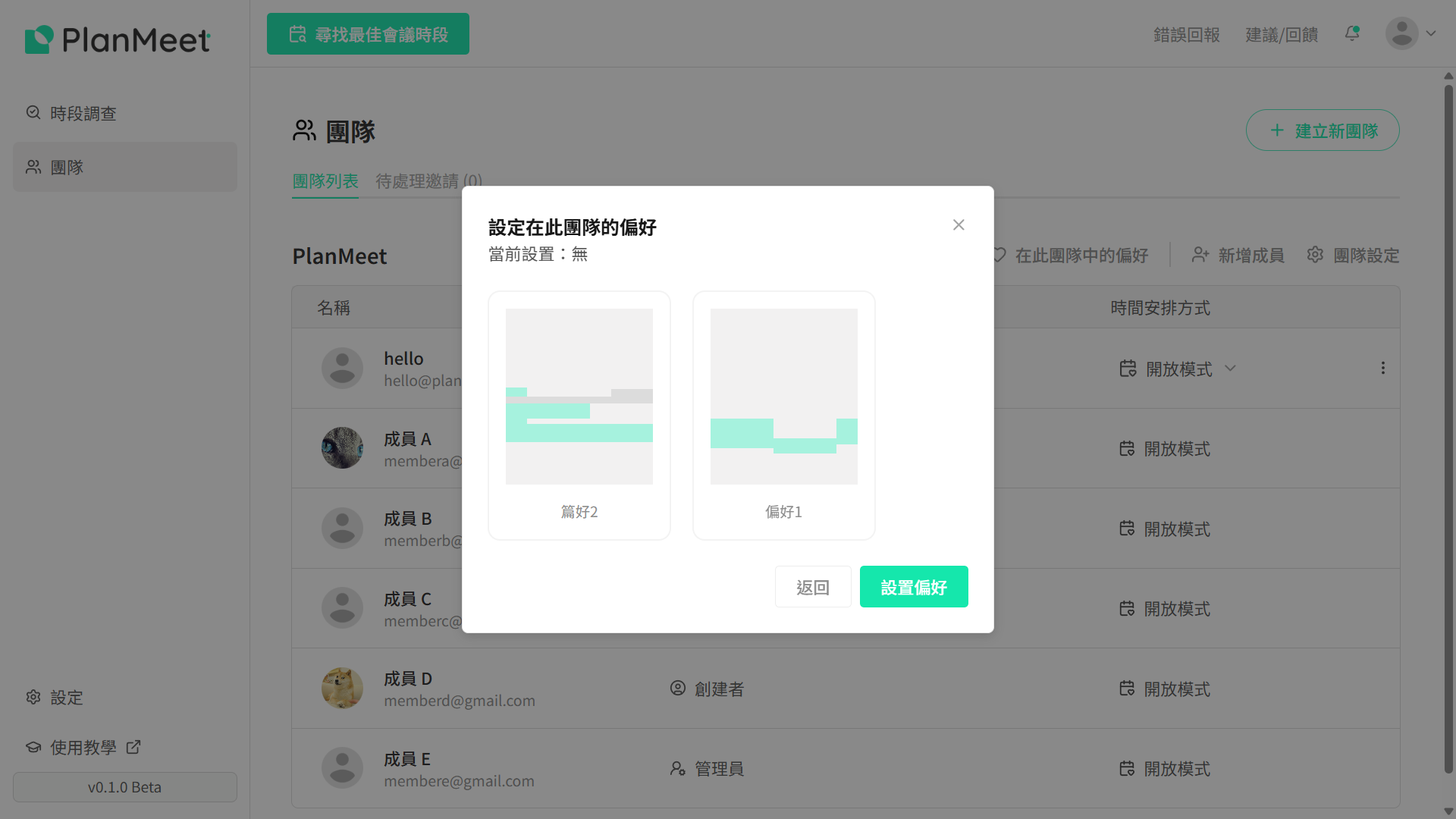Click the calendar icon beside 開放模式
The width and height of the screenshot is (1456, 819).
tap(1127, 368)
